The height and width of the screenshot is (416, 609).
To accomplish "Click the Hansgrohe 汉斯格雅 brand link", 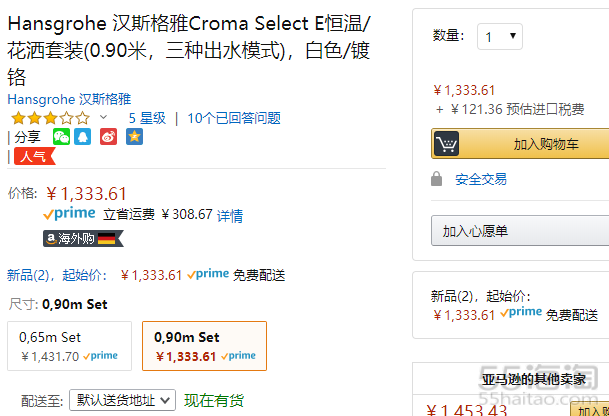I will (69, 99).
